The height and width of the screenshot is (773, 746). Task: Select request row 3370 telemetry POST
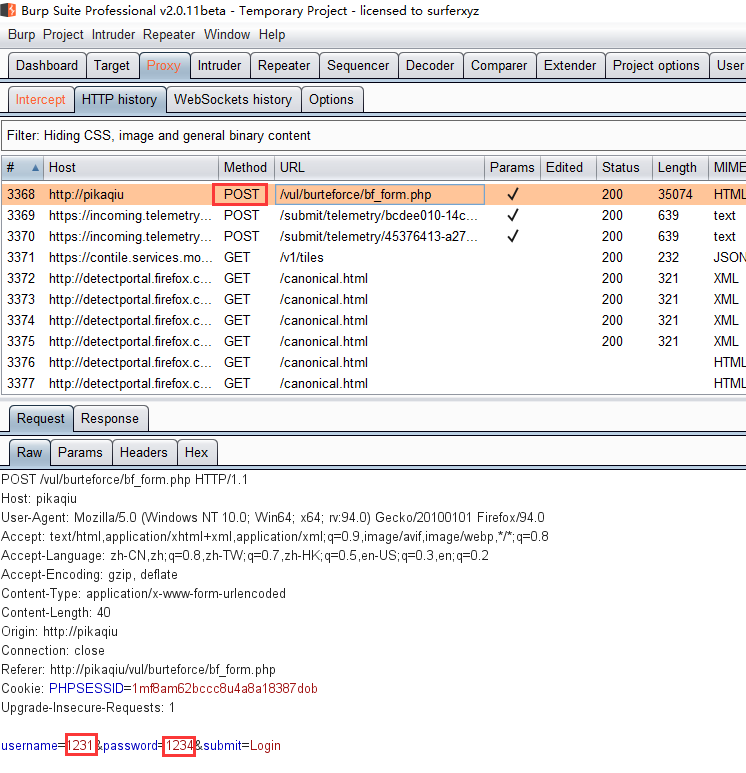(373, 237)
